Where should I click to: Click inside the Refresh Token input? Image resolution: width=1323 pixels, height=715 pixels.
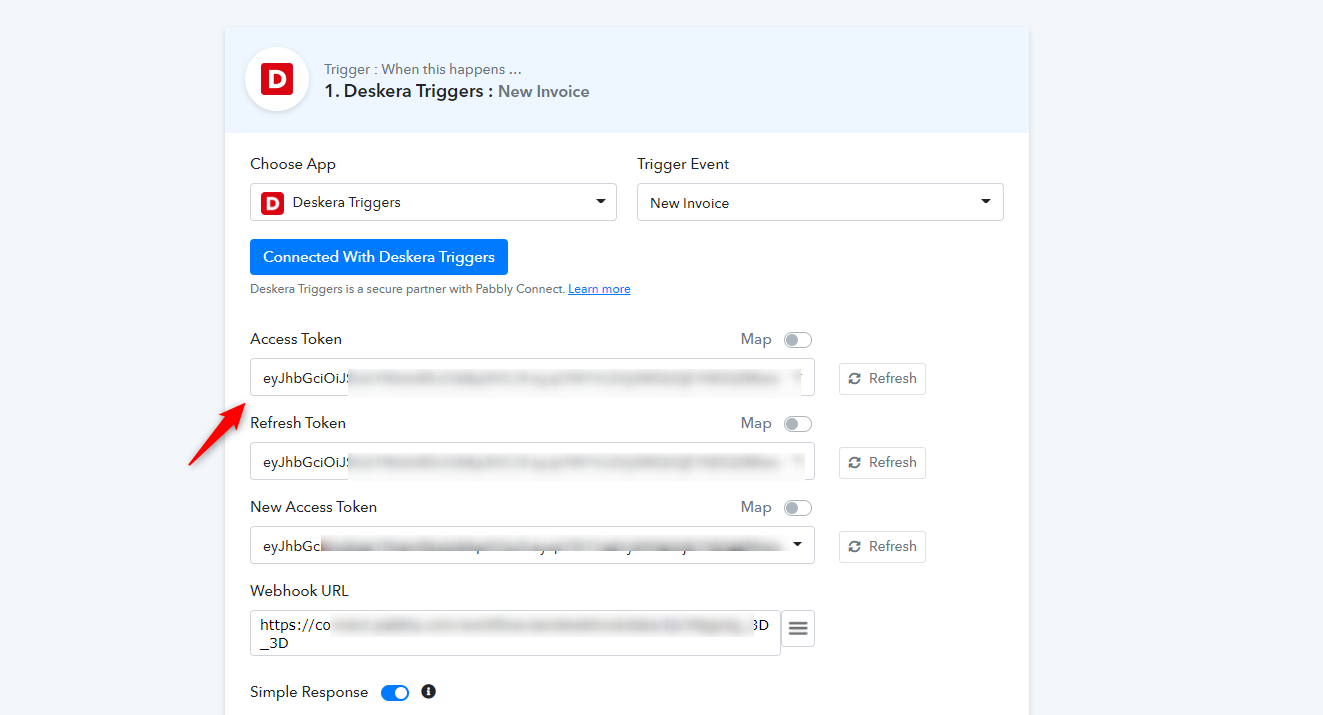point(532,461)
